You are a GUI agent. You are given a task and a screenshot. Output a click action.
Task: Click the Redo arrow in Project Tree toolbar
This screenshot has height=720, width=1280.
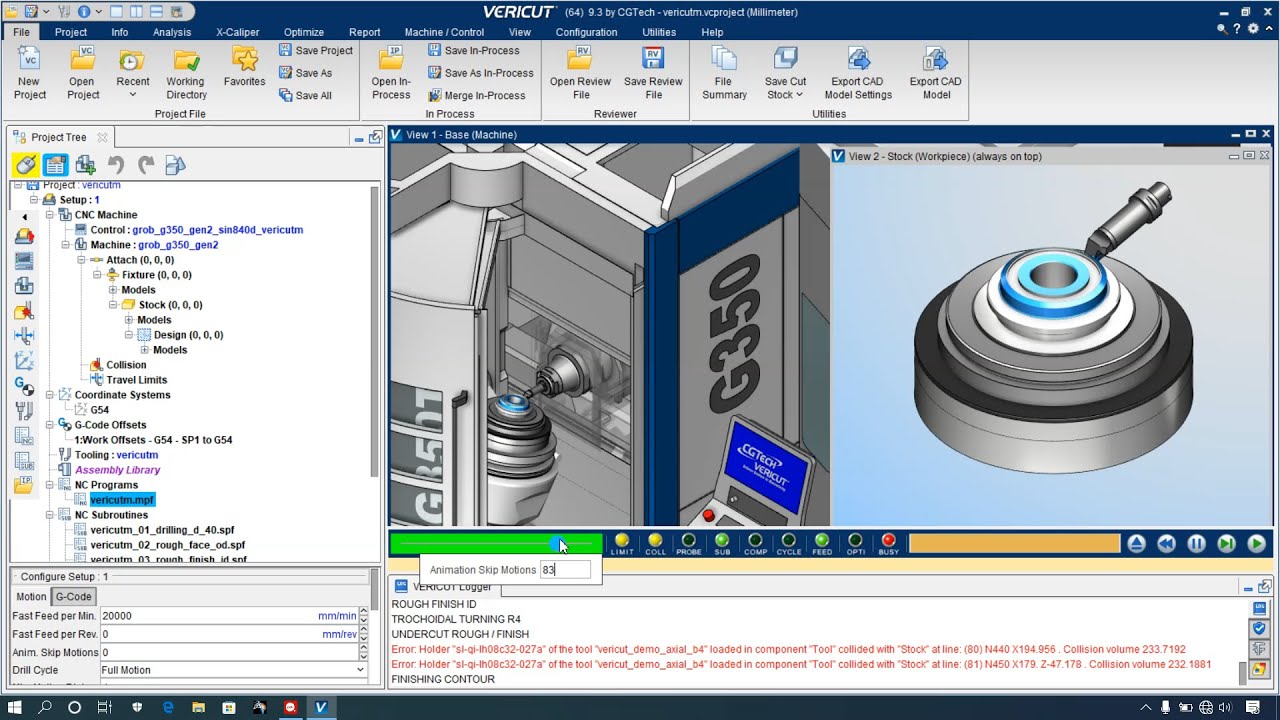(146, 165)
